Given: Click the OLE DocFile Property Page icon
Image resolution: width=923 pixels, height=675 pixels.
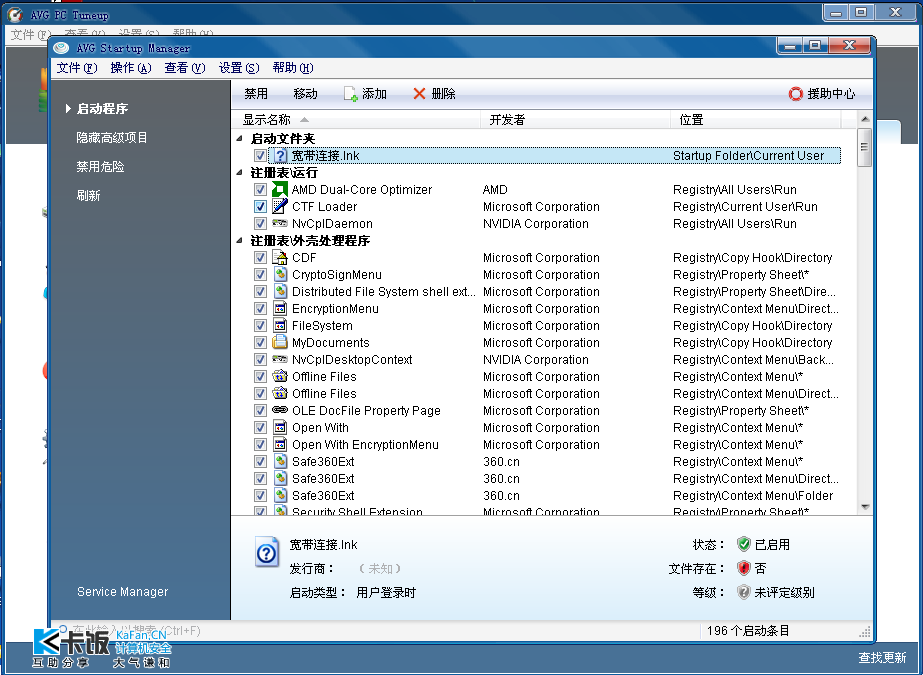Looking at the screenshot, I should [280, 411].
